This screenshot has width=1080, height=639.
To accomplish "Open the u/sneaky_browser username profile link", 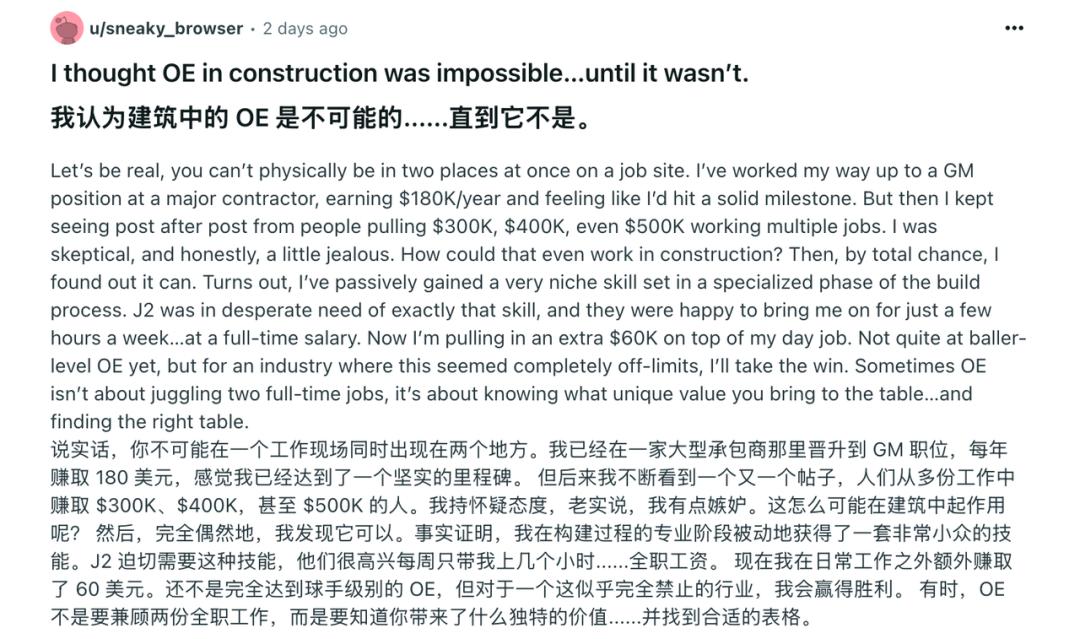I will pyautogui.click(x=166, y=28).
